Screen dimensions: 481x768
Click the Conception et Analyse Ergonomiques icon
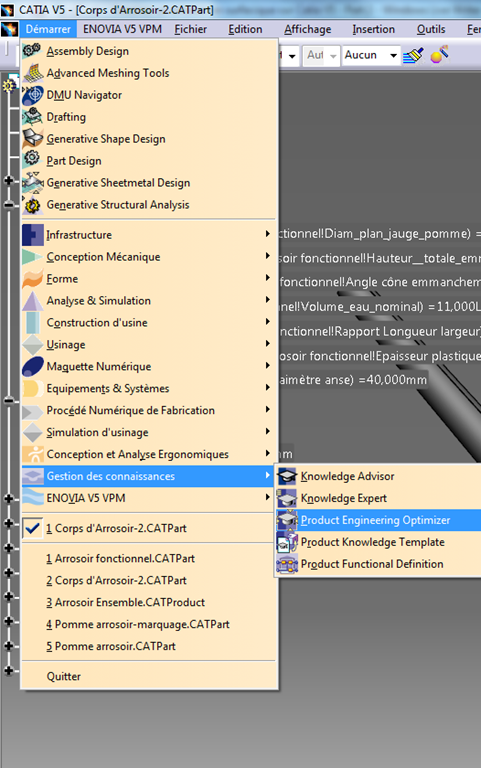32,455
